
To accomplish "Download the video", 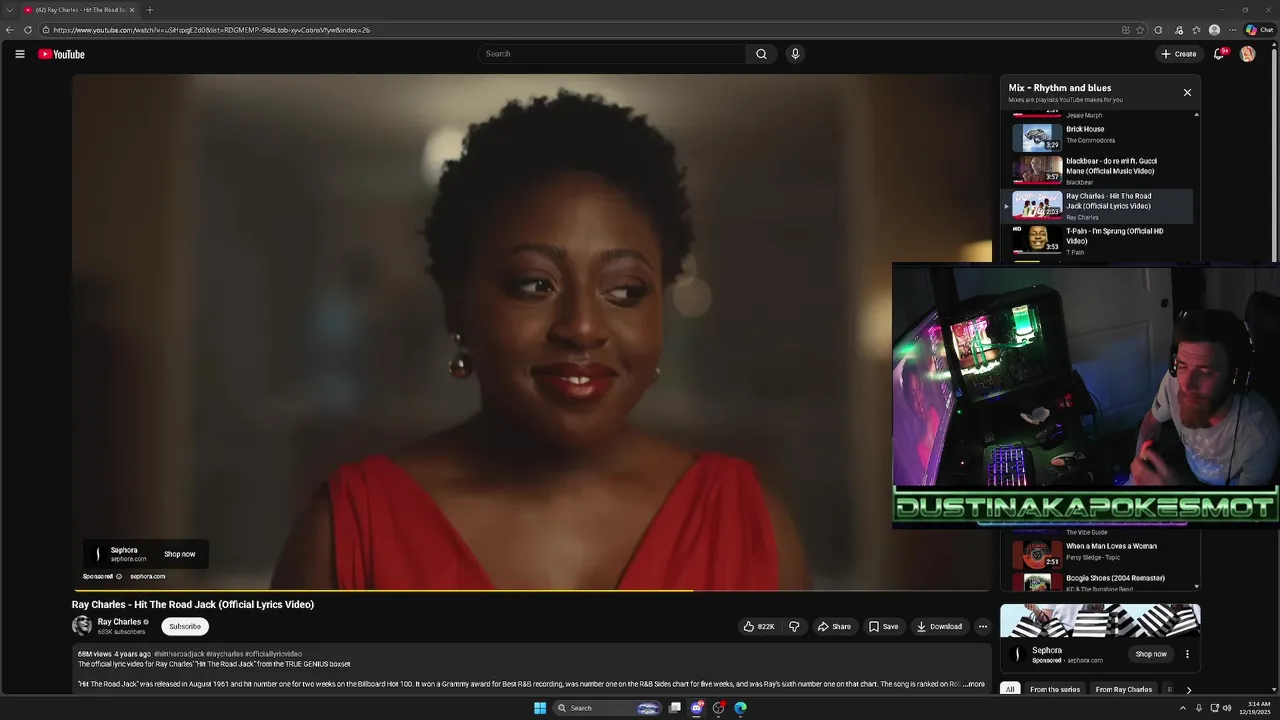I will pos(939,626).
